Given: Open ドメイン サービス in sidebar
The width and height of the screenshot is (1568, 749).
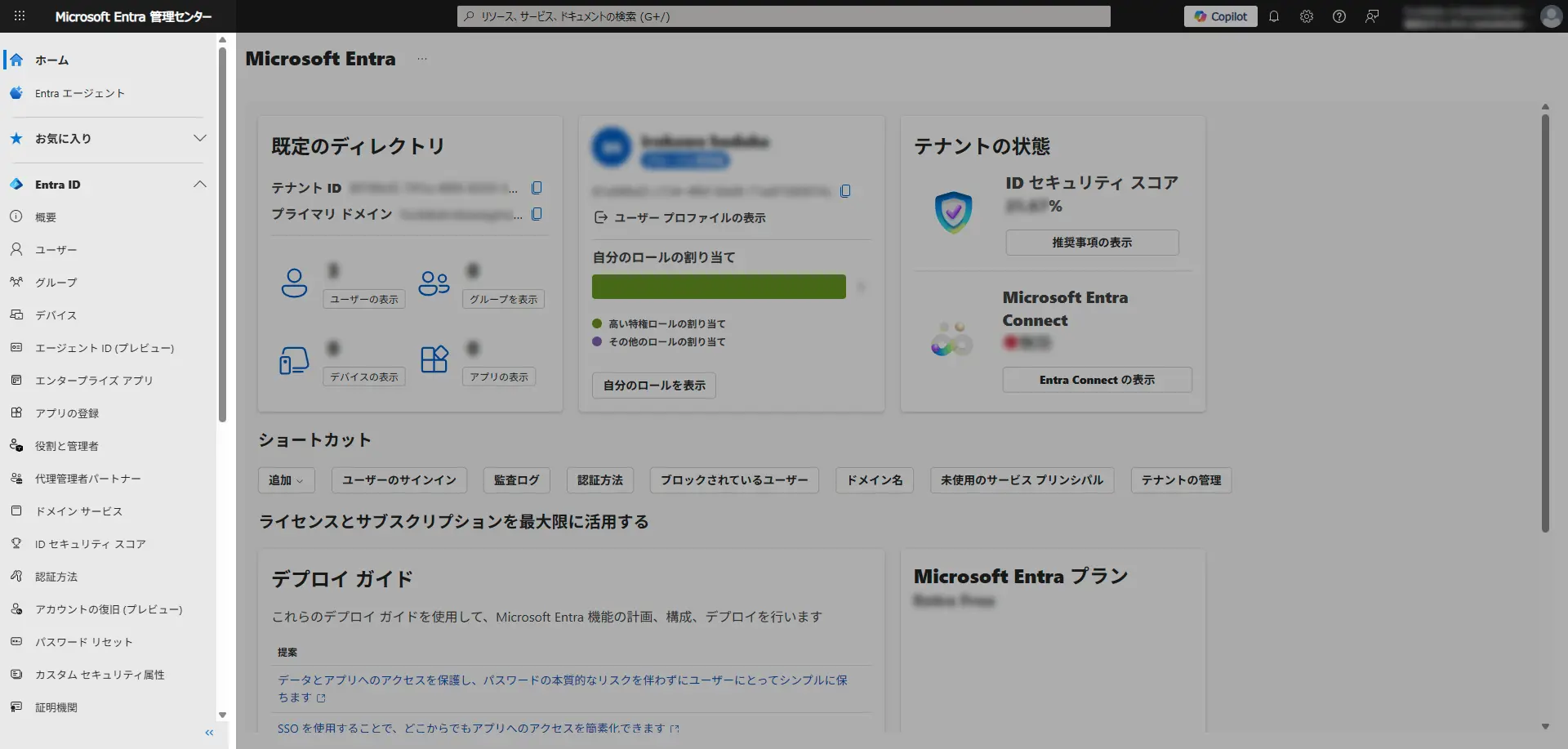Looking at the screenshot, I should [109, 511].
